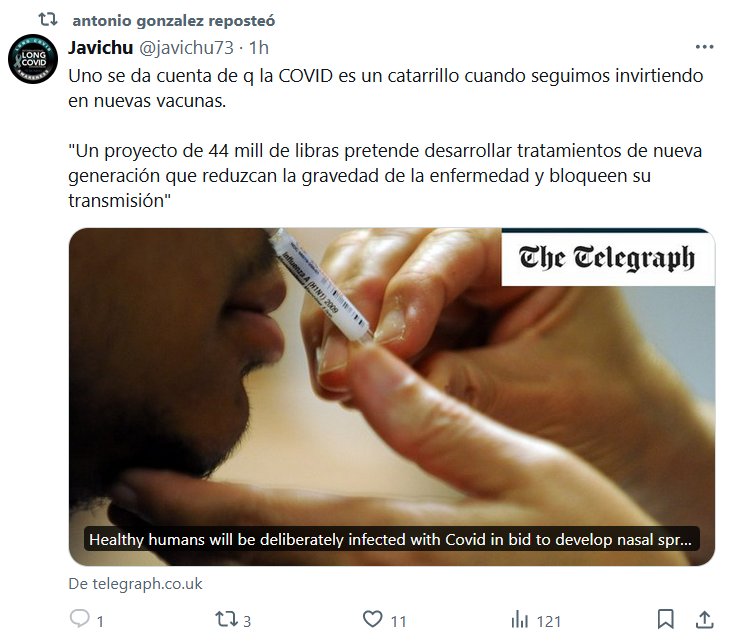Click the repost icon beside antonio gonzalez
The image size is (734, 642).
click(48, 20)
